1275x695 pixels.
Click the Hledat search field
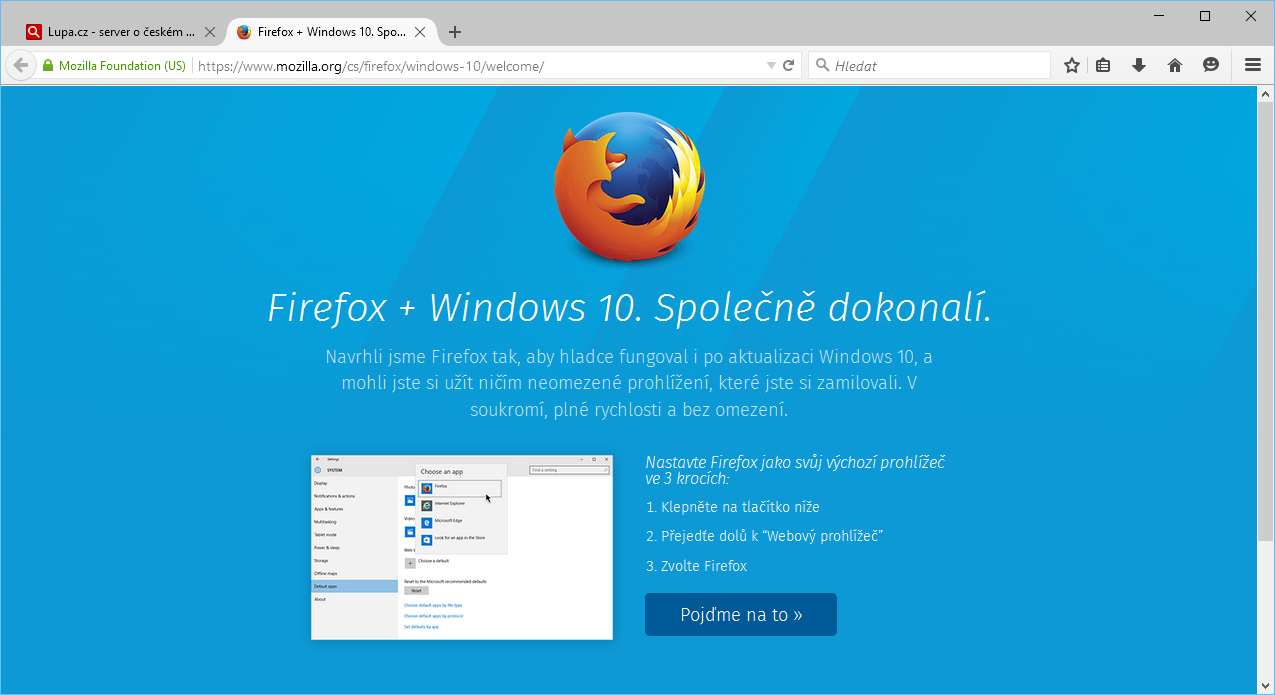click(935, 65)
